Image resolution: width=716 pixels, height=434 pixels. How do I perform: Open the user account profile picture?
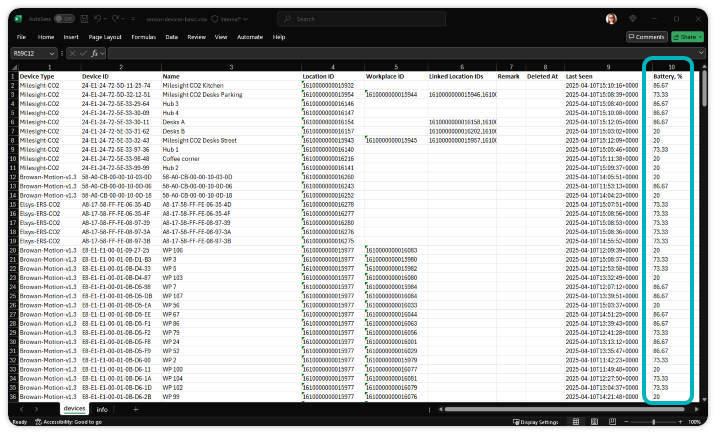click(611, 19)
